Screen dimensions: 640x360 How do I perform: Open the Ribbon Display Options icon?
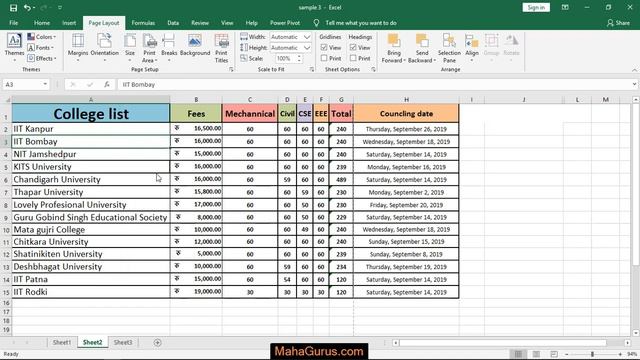coord(565,8)
